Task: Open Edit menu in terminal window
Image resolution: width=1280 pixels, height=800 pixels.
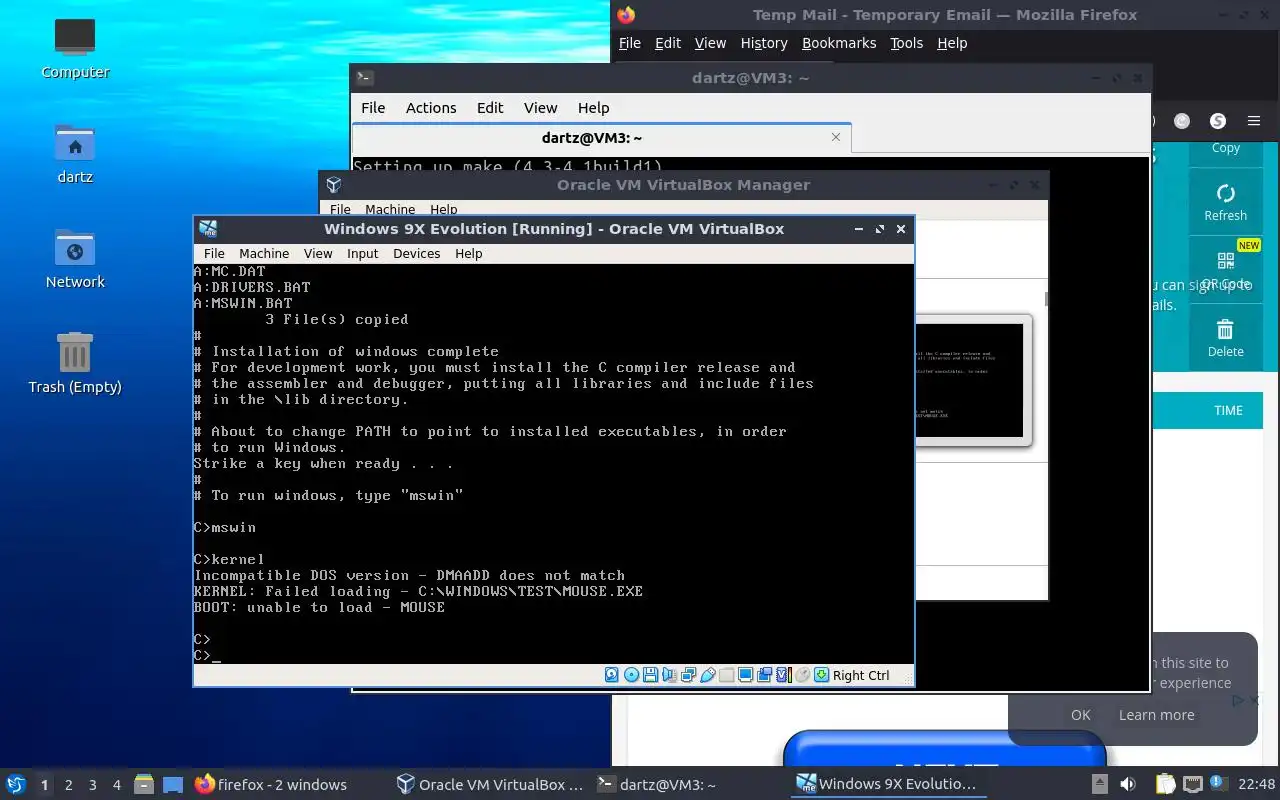Action: [x=490, y=107]
